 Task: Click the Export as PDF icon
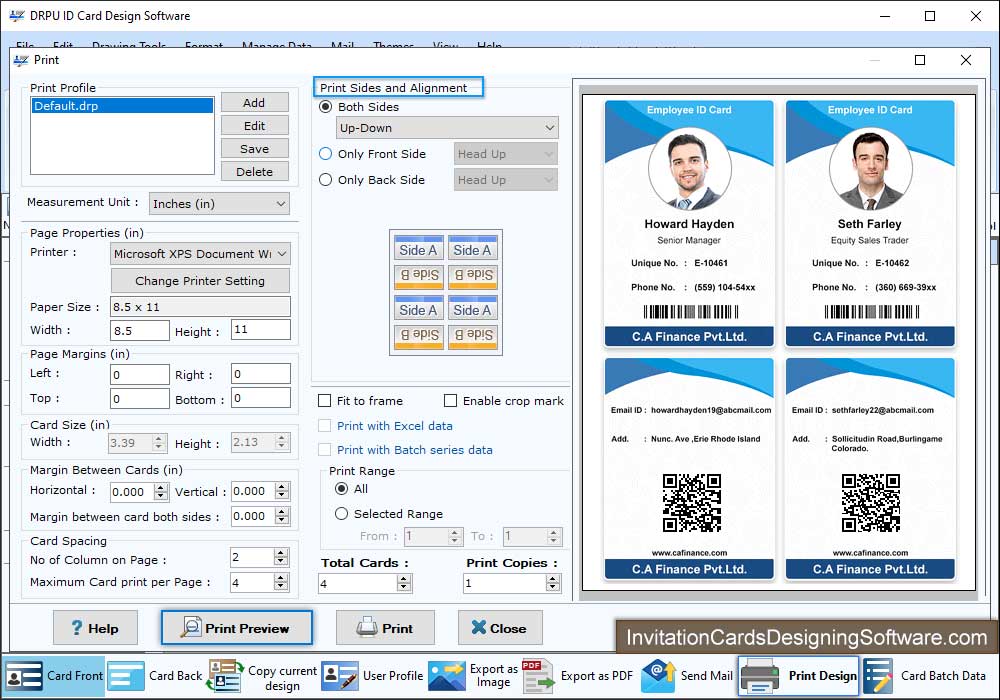pyautogui.click(x=538, y=676)
